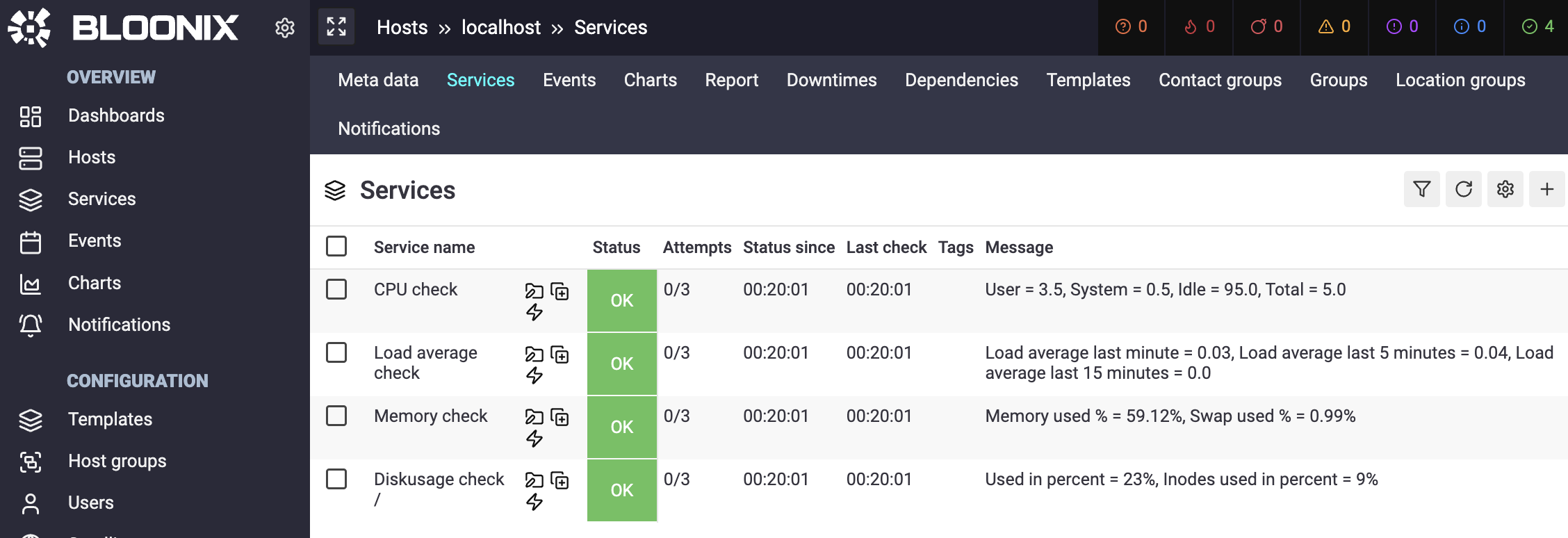Open the Contact groups tab

click(1220, 81)
